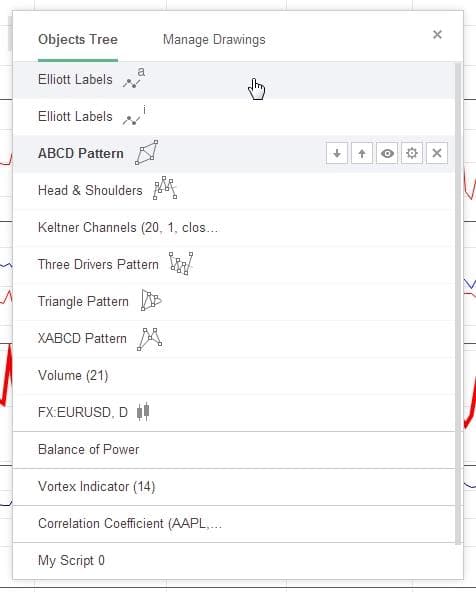Open ABCD Pattern settings gear
Viewport: 476px width, 592px height.
click(x=412, y=153)
